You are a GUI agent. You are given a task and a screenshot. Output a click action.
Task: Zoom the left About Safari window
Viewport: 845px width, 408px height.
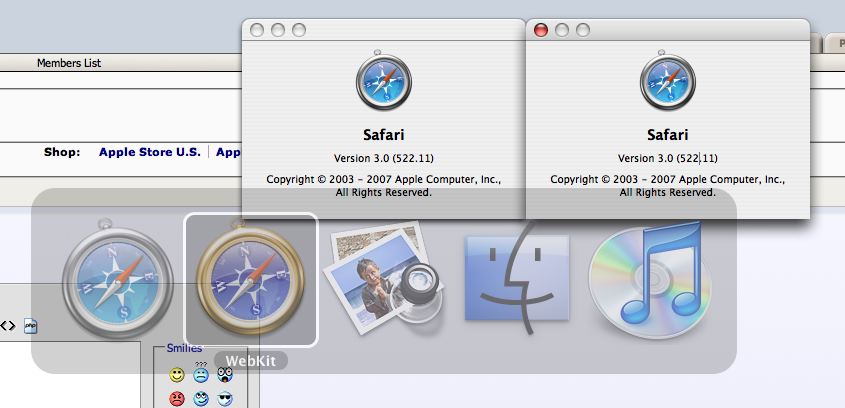[299, 30]
